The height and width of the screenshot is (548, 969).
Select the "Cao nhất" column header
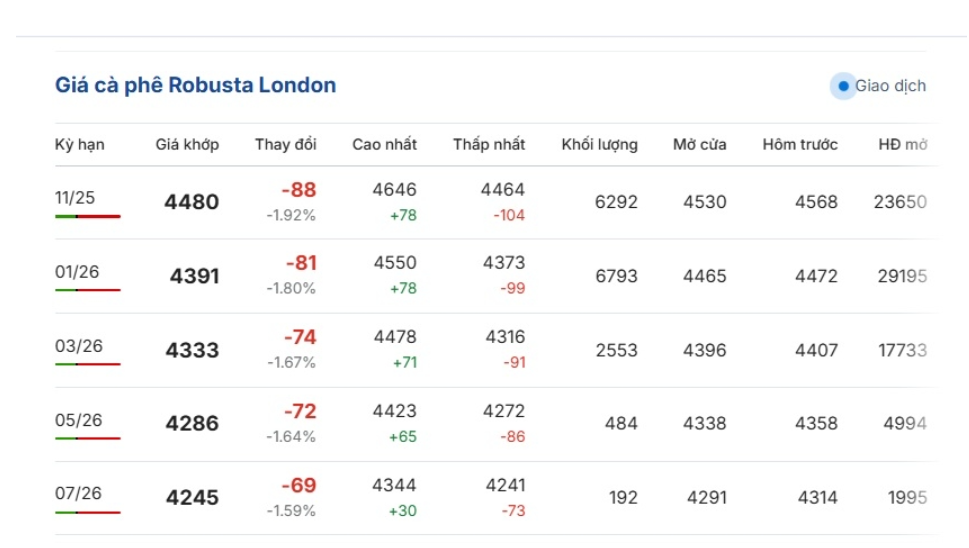(384, 145)
